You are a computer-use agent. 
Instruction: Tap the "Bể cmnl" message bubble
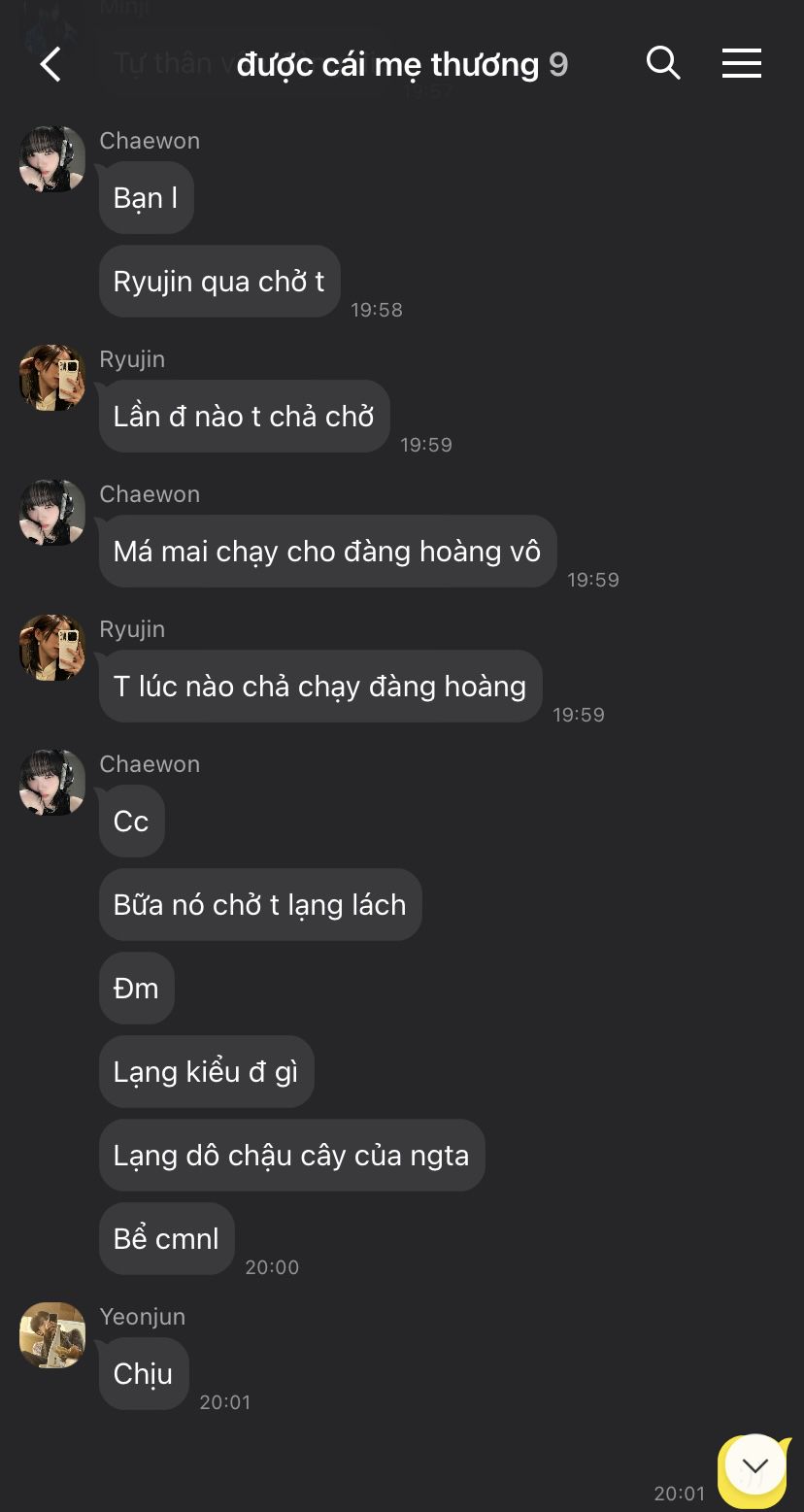[x=166, y=1238]
